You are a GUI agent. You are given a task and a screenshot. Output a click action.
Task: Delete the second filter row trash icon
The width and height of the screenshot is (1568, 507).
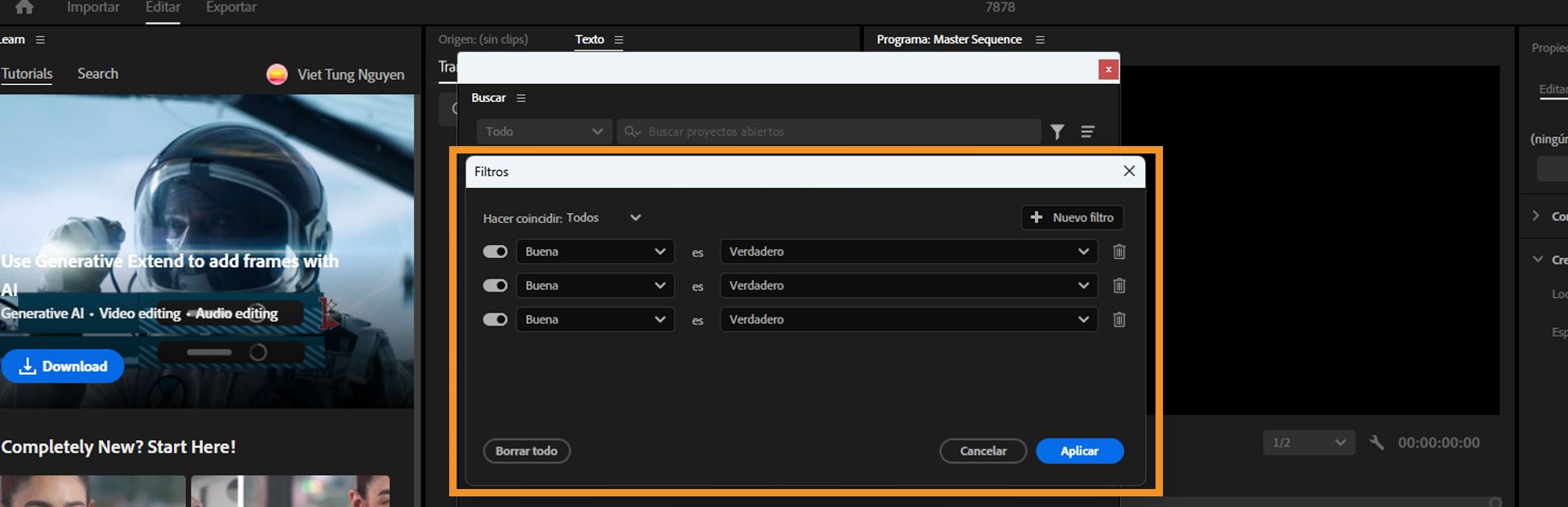click(1119, 285)
